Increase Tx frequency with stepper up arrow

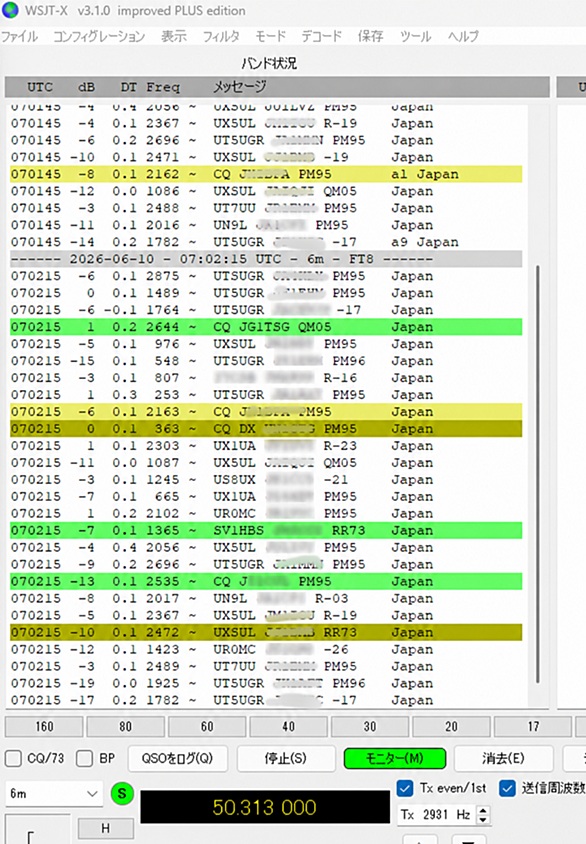click(x=483, y=810)
